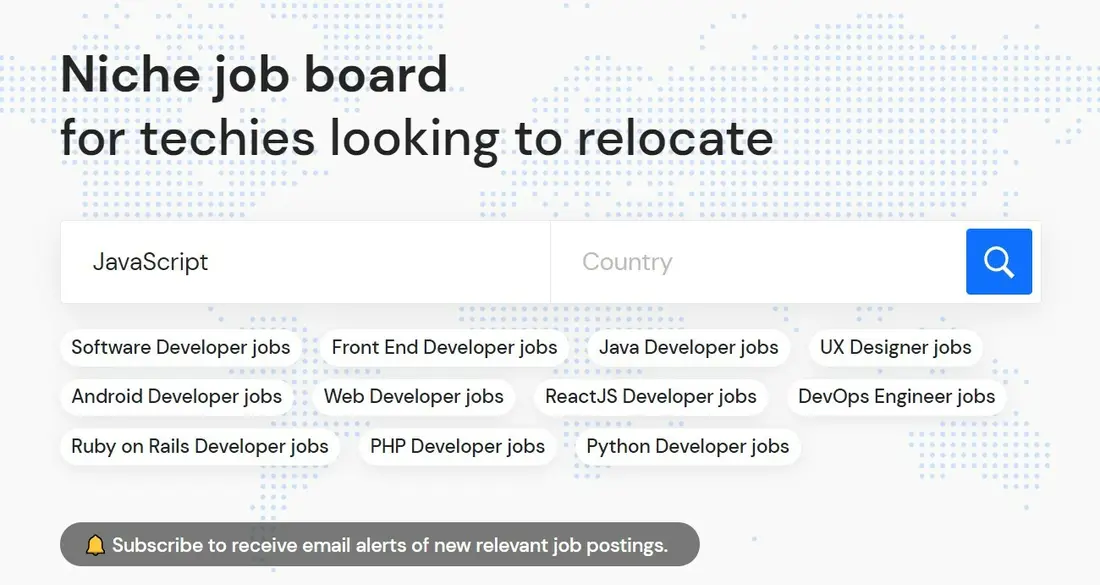This screenshot has height=585, width=1100.
Task: Select Web Developer jobs tag
Action: click(x=414, y=396)
